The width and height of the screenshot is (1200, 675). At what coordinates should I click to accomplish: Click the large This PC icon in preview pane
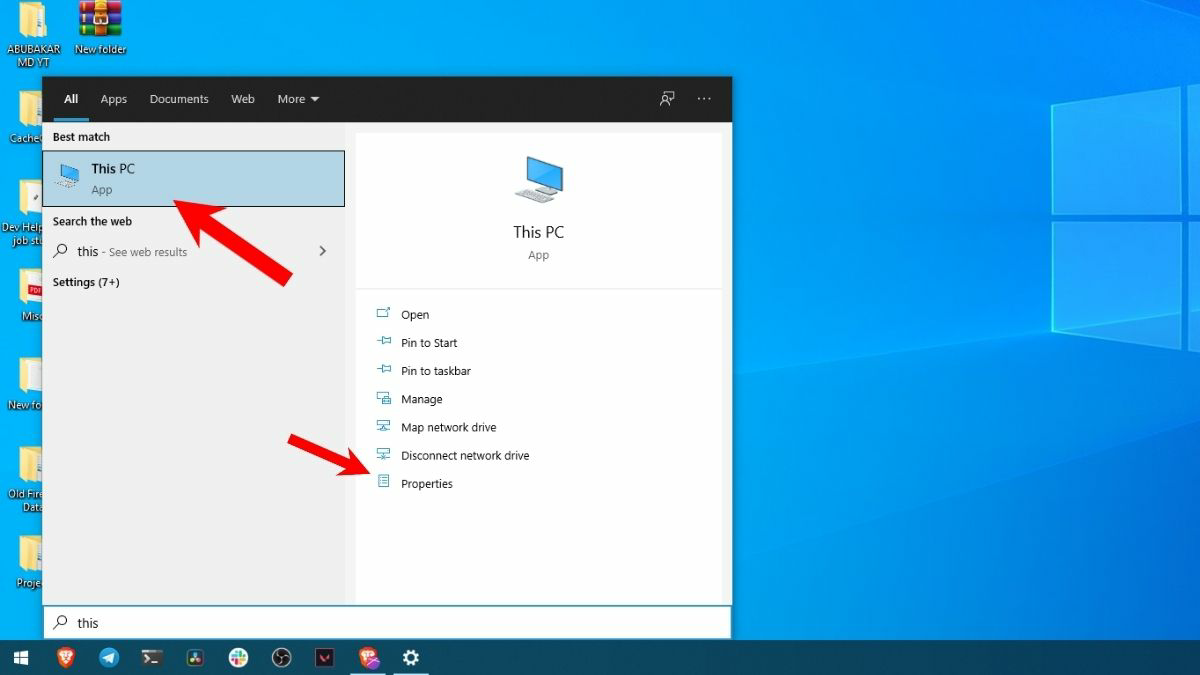pos(538,180)
